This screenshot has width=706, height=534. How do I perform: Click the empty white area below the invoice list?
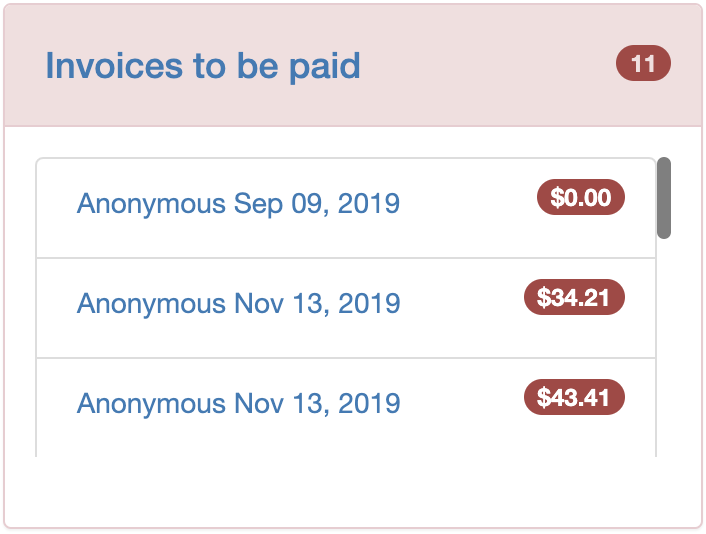click(x=350, y=490)
